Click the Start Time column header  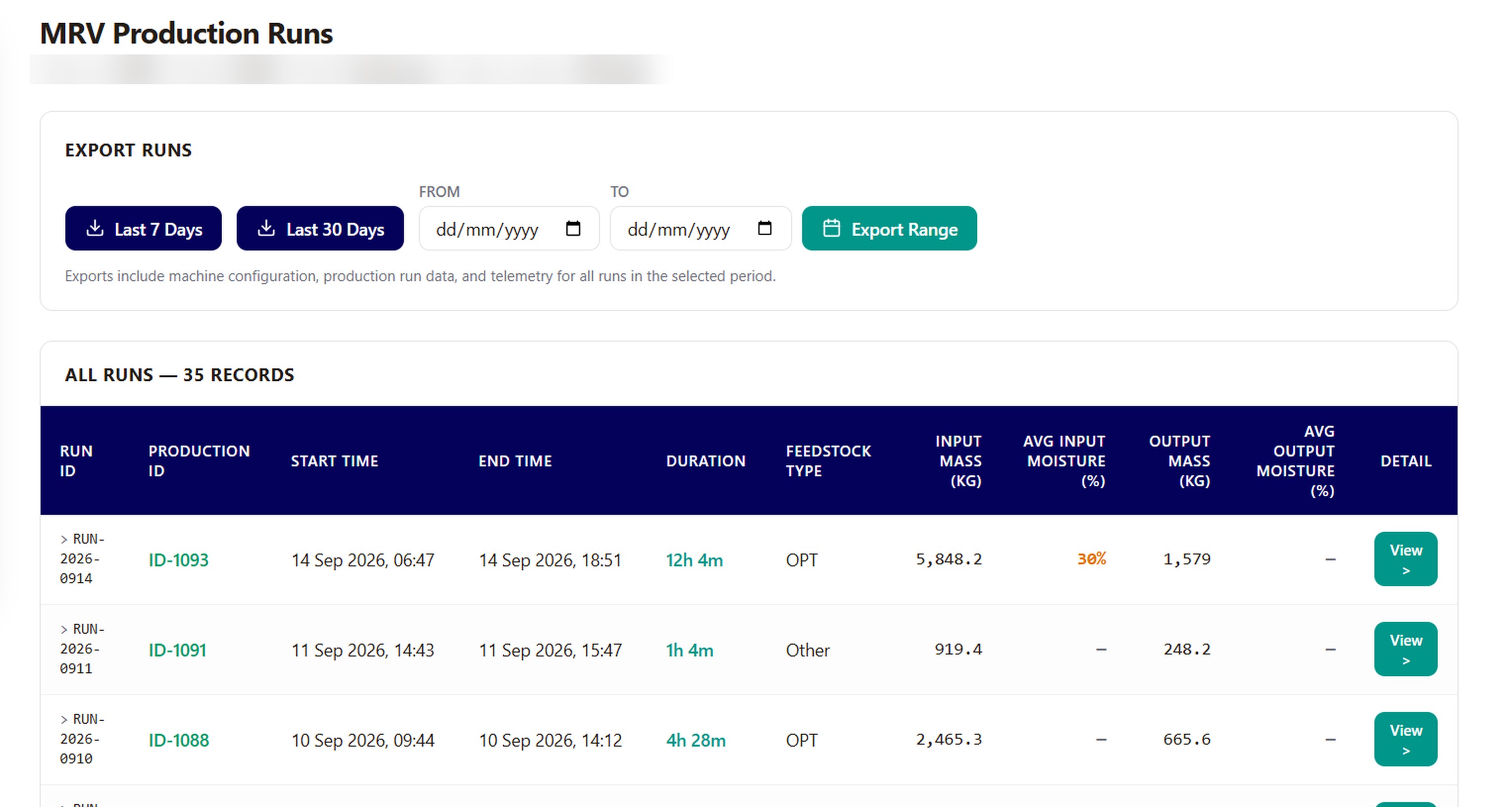[x=335, y=461]
